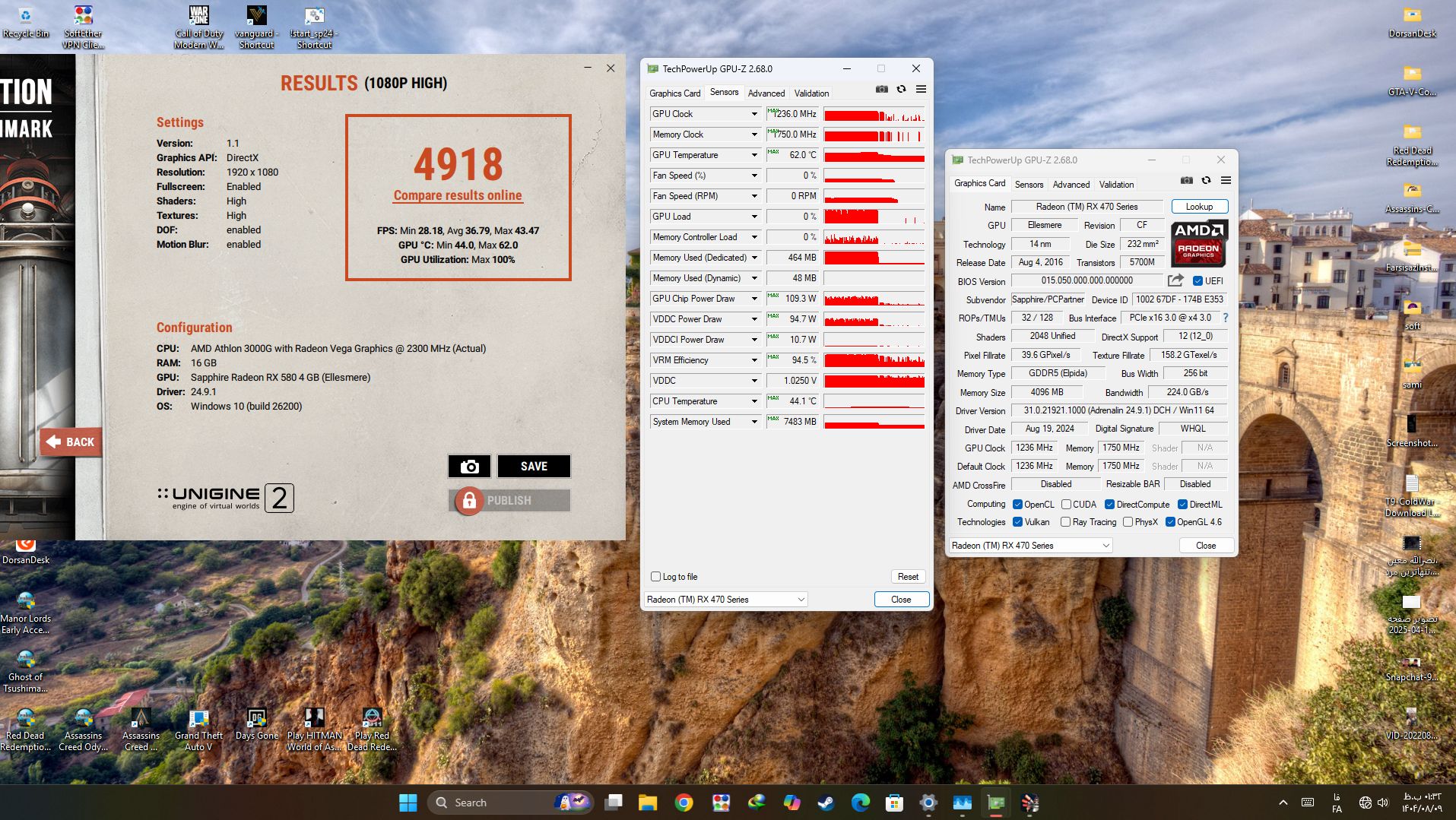Toggle the Ray Tracing checkbox

click(1065, 522)
